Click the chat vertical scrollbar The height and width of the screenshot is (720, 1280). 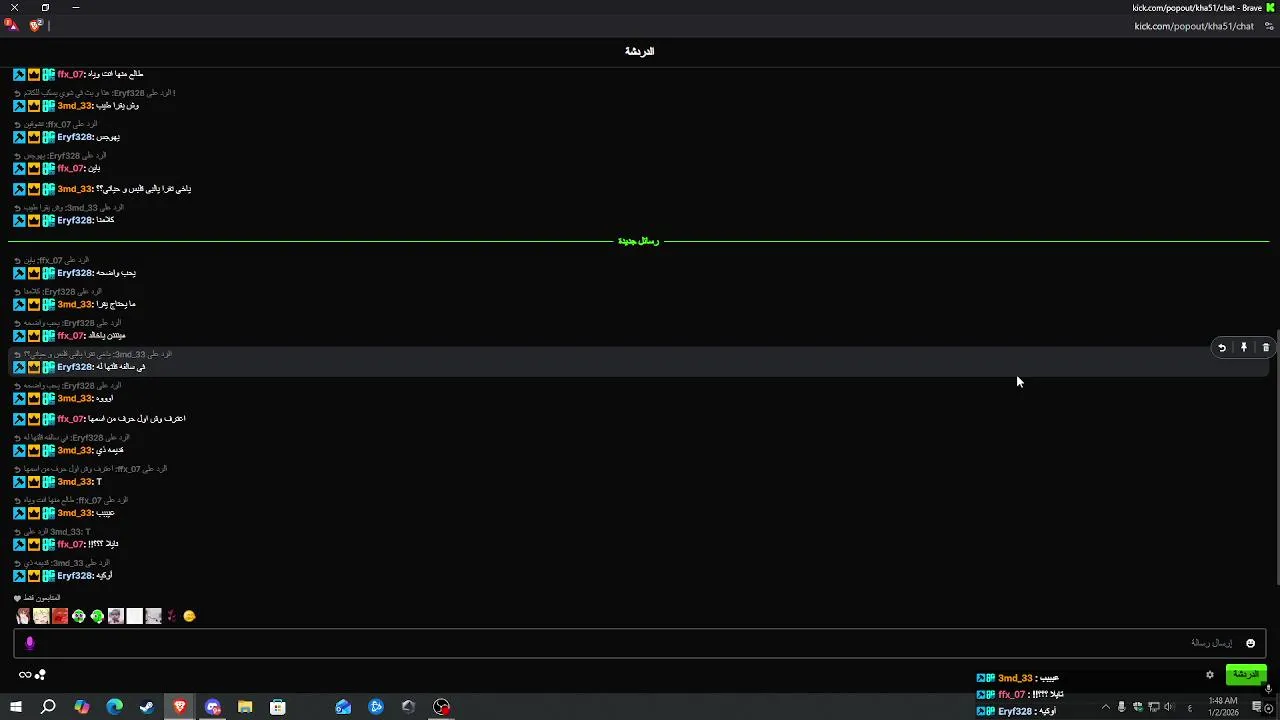1276,455
